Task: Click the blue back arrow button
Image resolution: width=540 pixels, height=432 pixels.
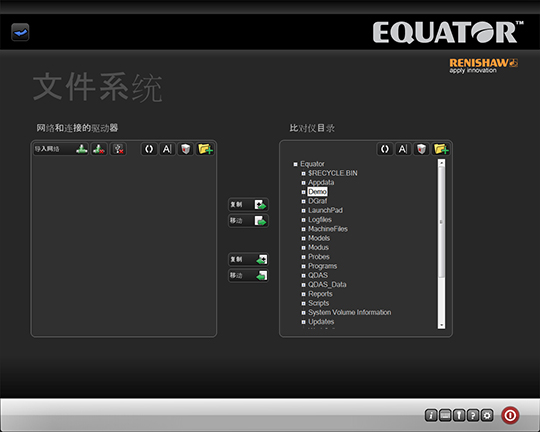Action: point(20,32)
